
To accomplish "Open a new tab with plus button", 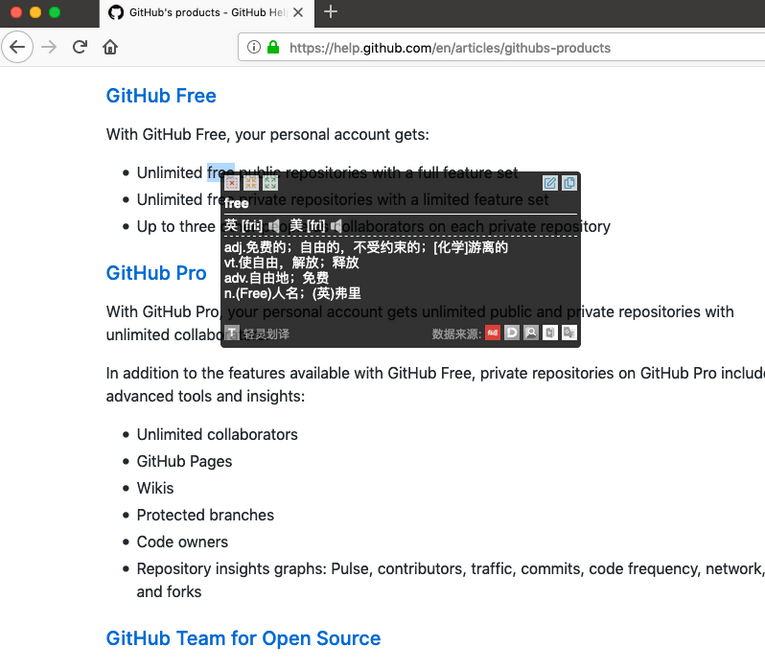I will point(331,12).
